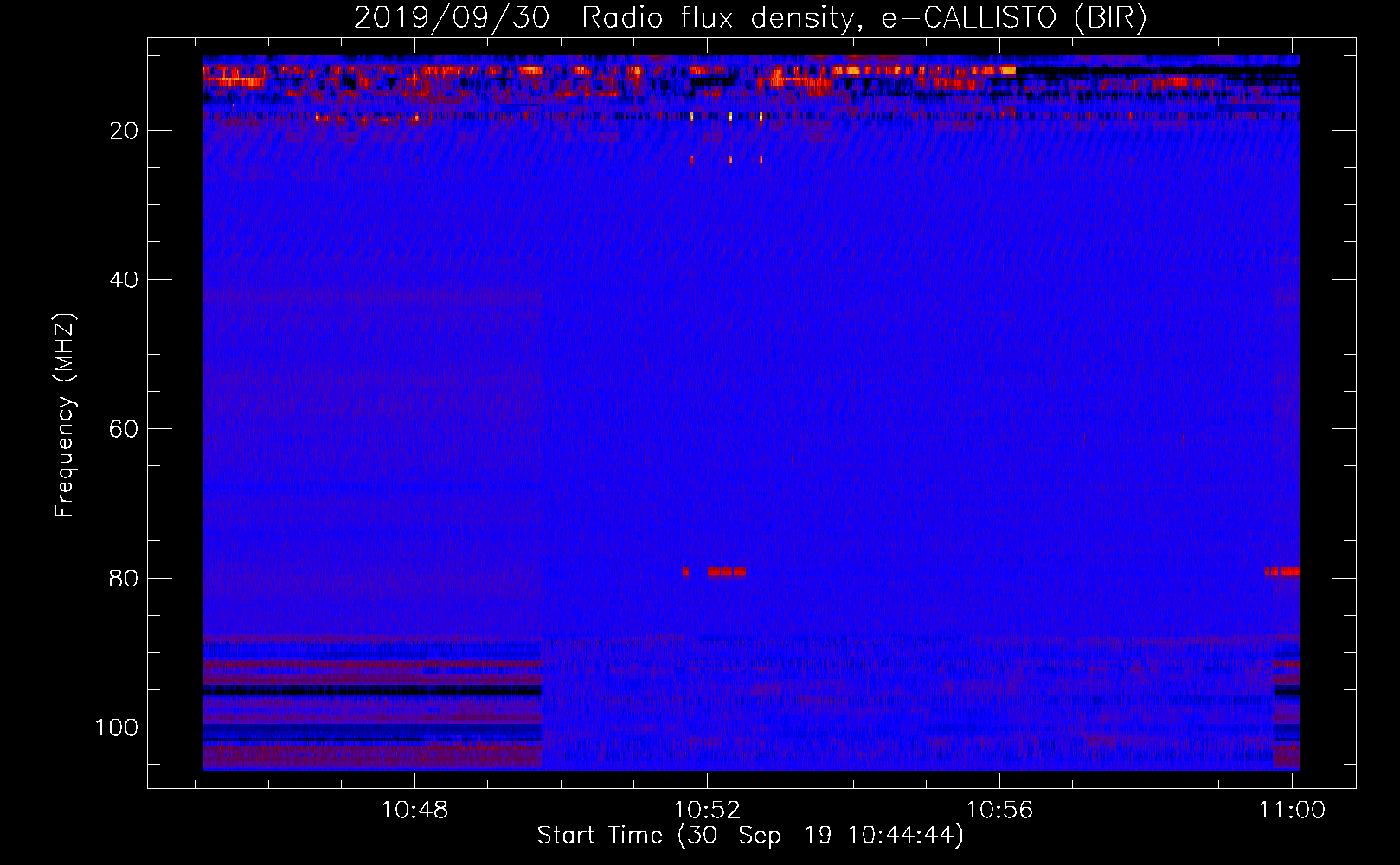This screenshot has height=865, width=1400.
Task: Click the '10:52' time tick label
Action: coord(707,811)
